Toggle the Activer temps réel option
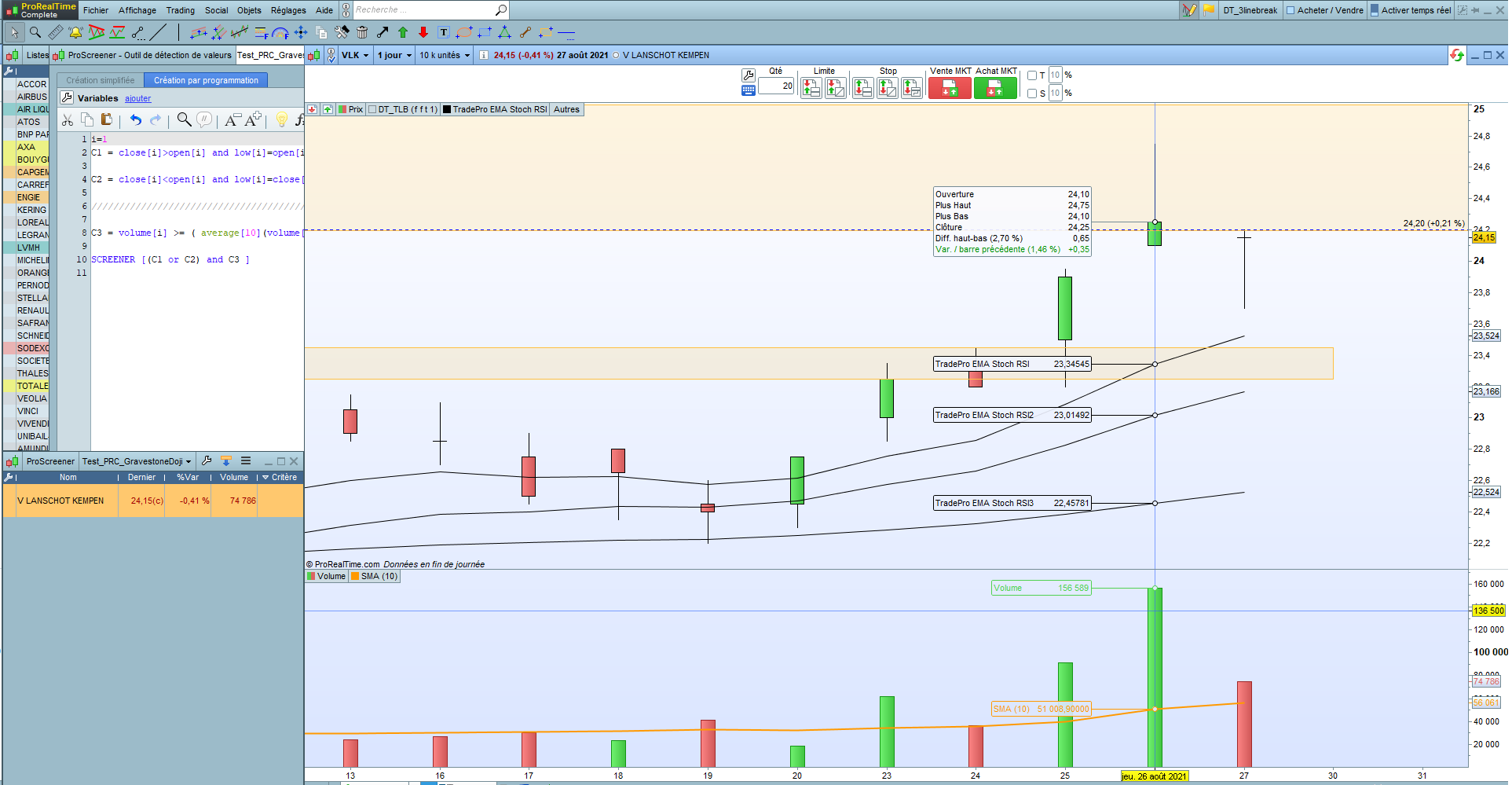1512x785 pixels. point(1411,10)
